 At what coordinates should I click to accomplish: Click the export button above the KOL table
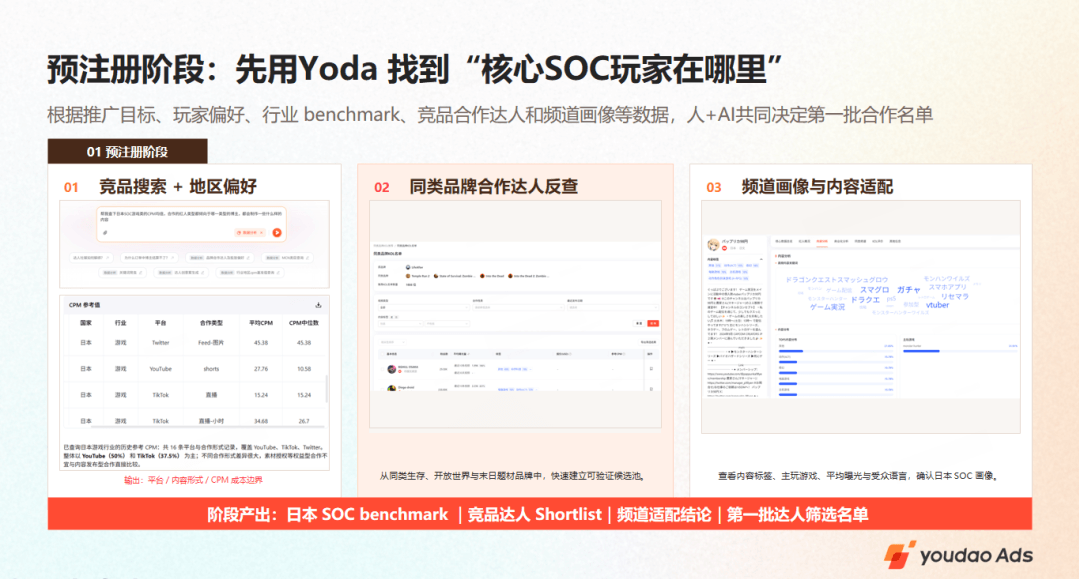pos(648,342)
